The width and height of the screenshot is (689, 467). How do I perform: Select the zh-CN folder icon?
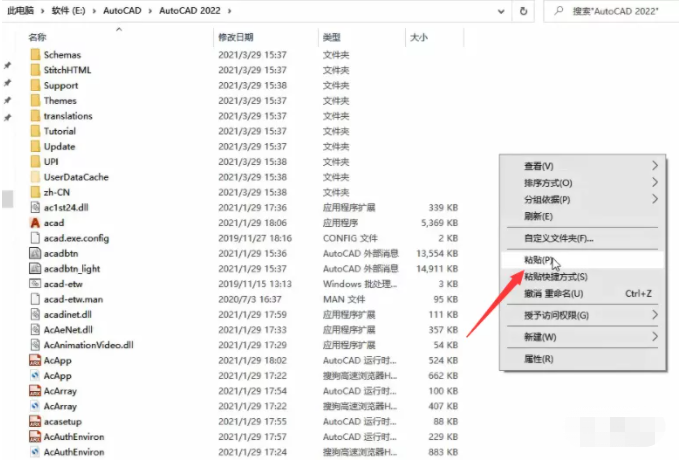[x=35, y=192]
